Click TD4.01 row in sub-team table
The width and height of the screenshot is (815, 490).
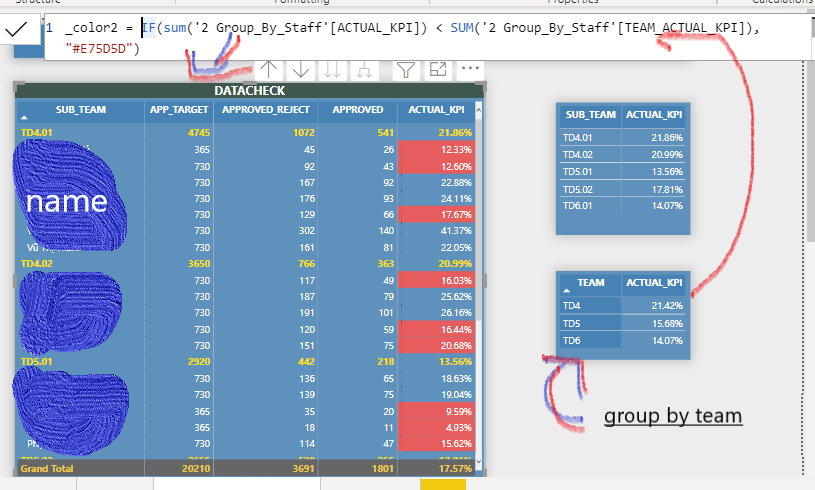coord(623,138)
